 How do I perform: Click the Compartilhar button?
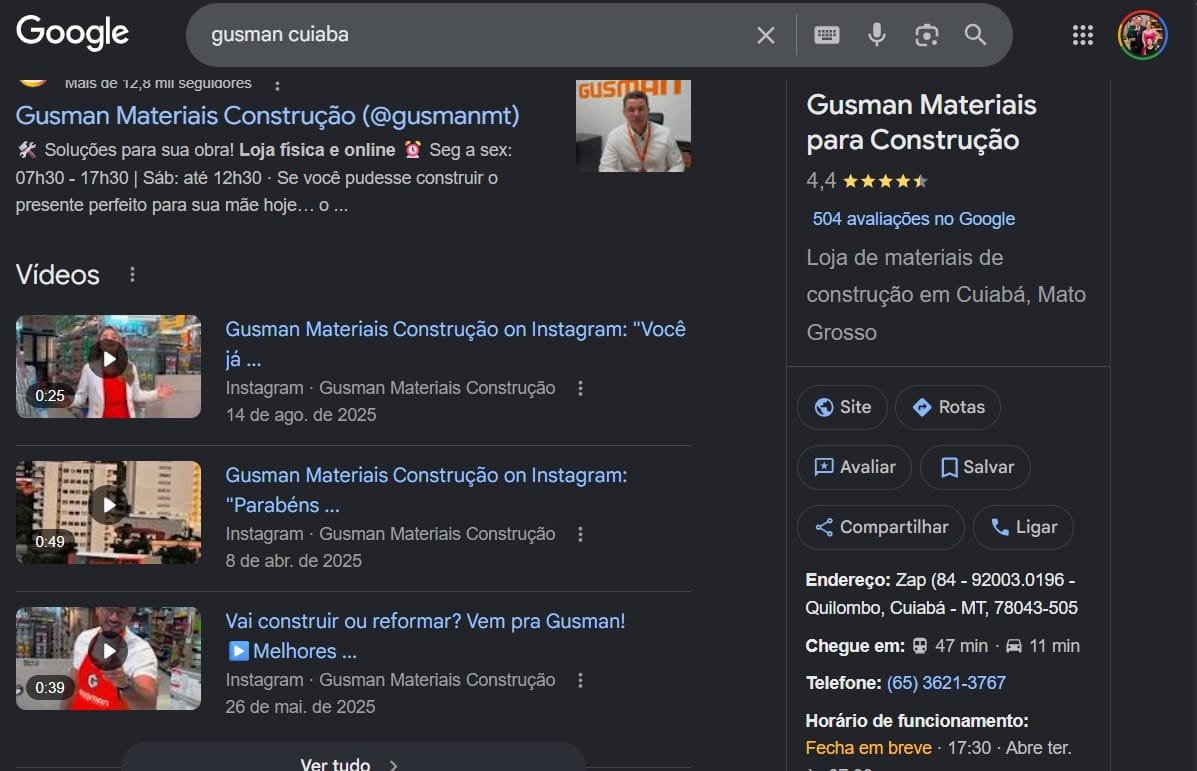coord(881,527)
